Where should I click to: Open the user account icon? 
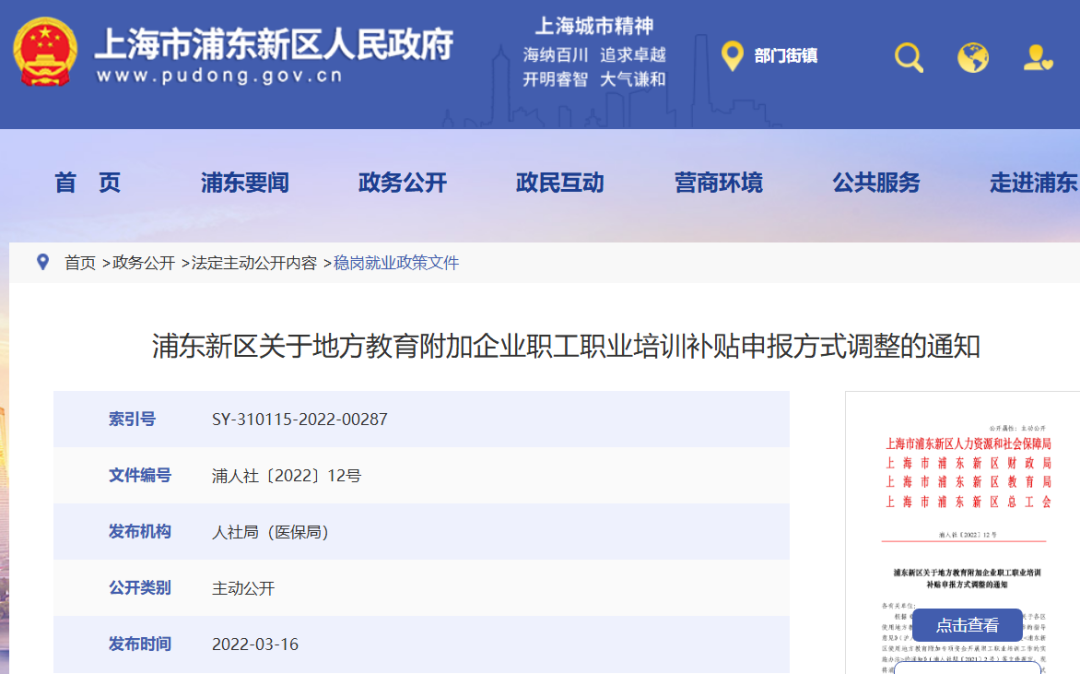tap(1037, 57)
